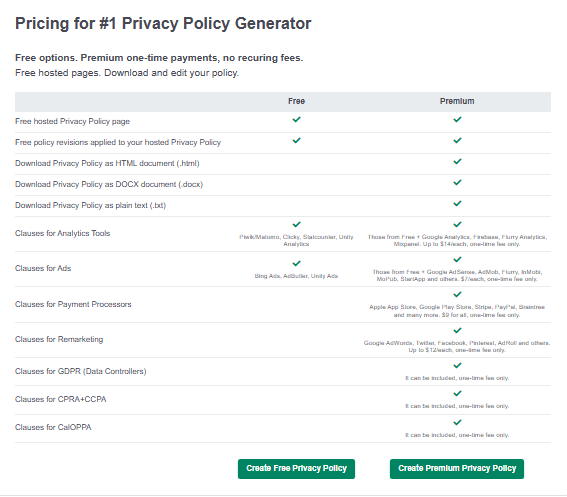The height and width of the screenshot is (497, 567).
Task: Click Free ads note 'Bing Ads, AdButler, Unity Ads'
Action: 296,276
